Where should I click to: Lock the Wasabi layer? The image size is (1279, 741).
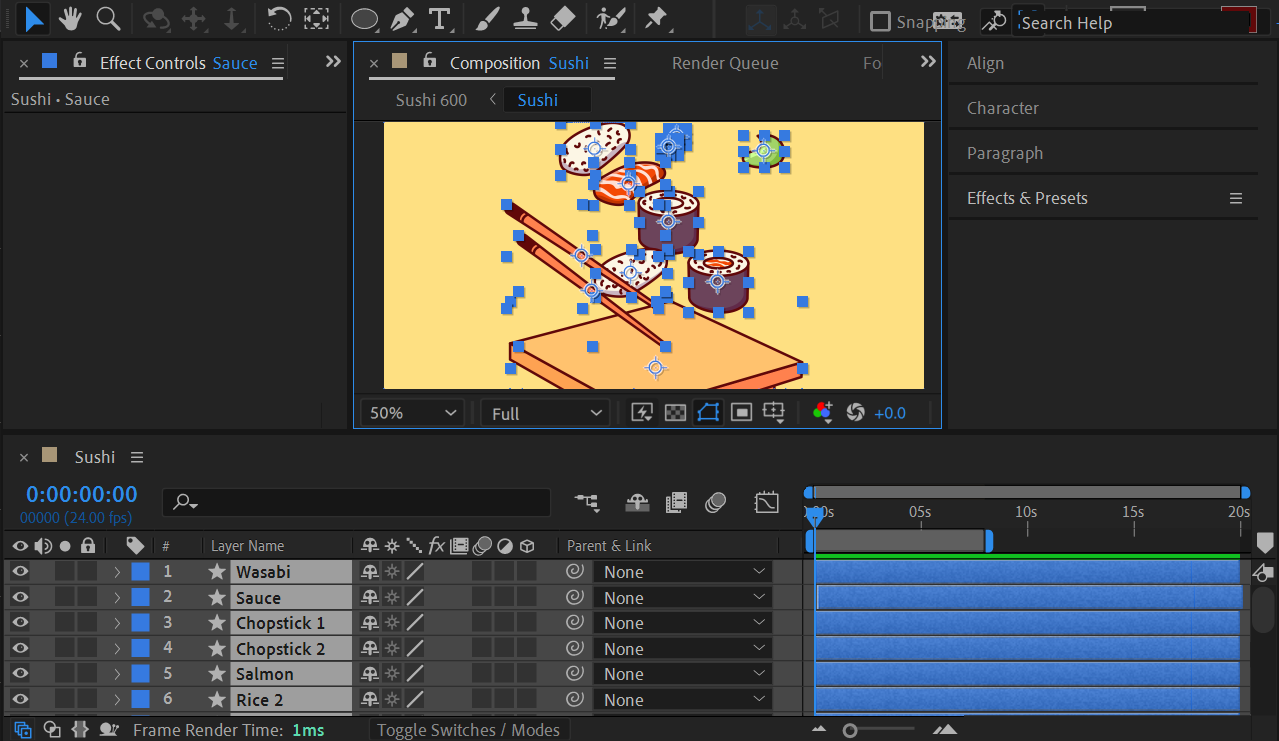pyautogui.click(x=87, y=571)
